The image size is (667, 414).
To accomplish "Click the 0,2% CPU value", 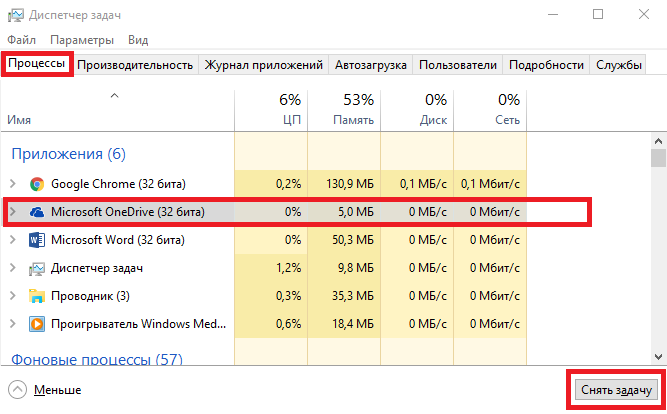I will pos(288,184).
